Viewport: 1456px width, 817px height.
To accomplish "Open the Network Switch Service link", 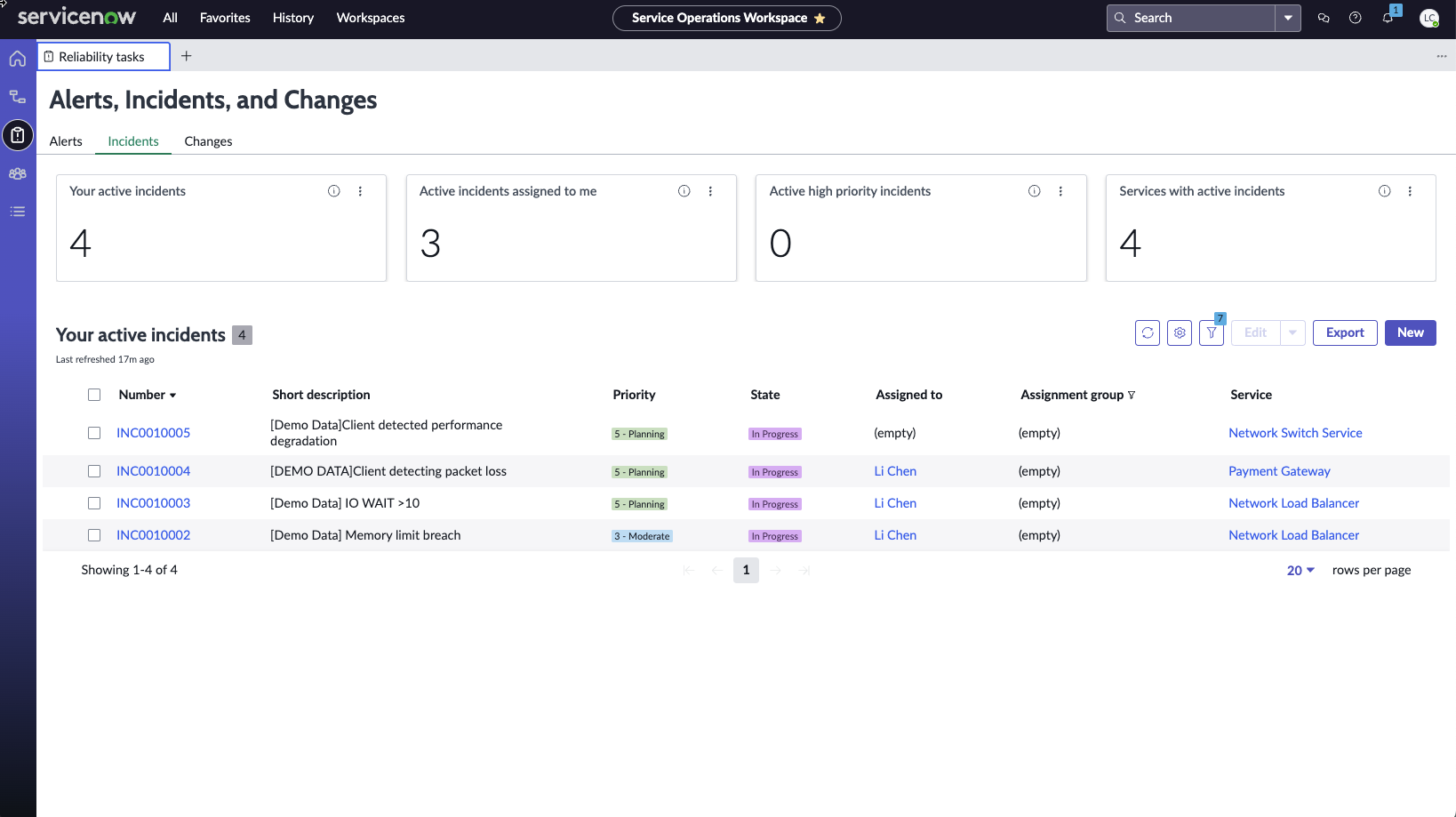I will [1295, 433].
